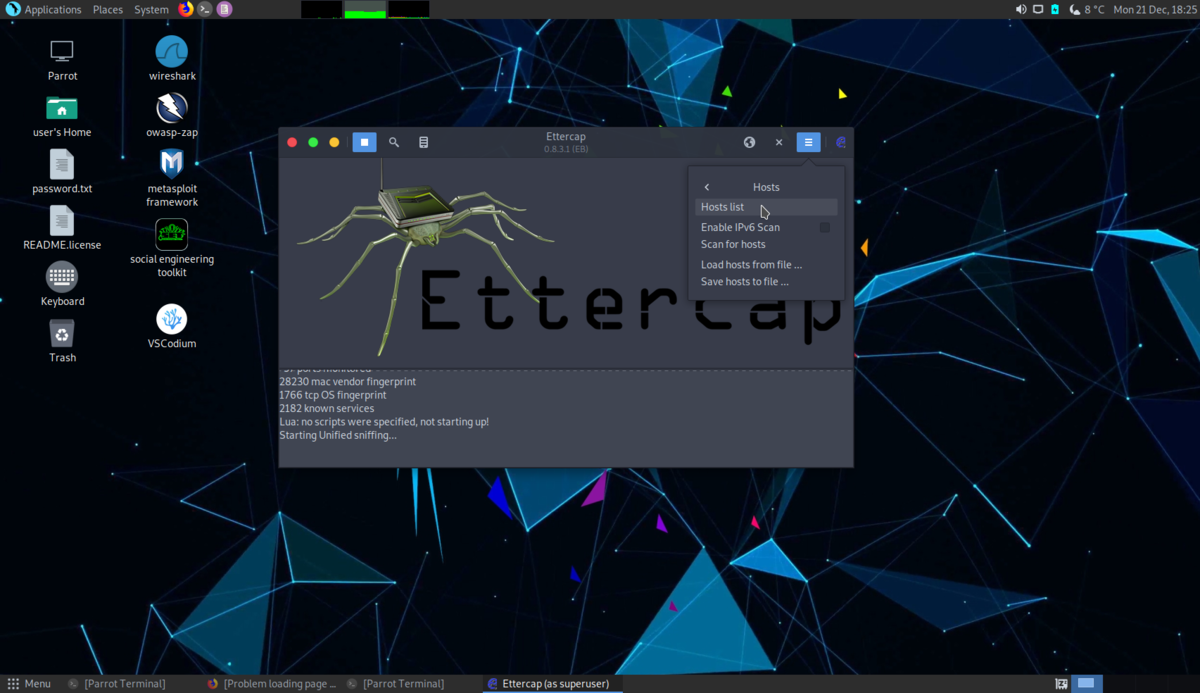Click the '1766 tcp OS fingerprint' log line

[333, 395]
